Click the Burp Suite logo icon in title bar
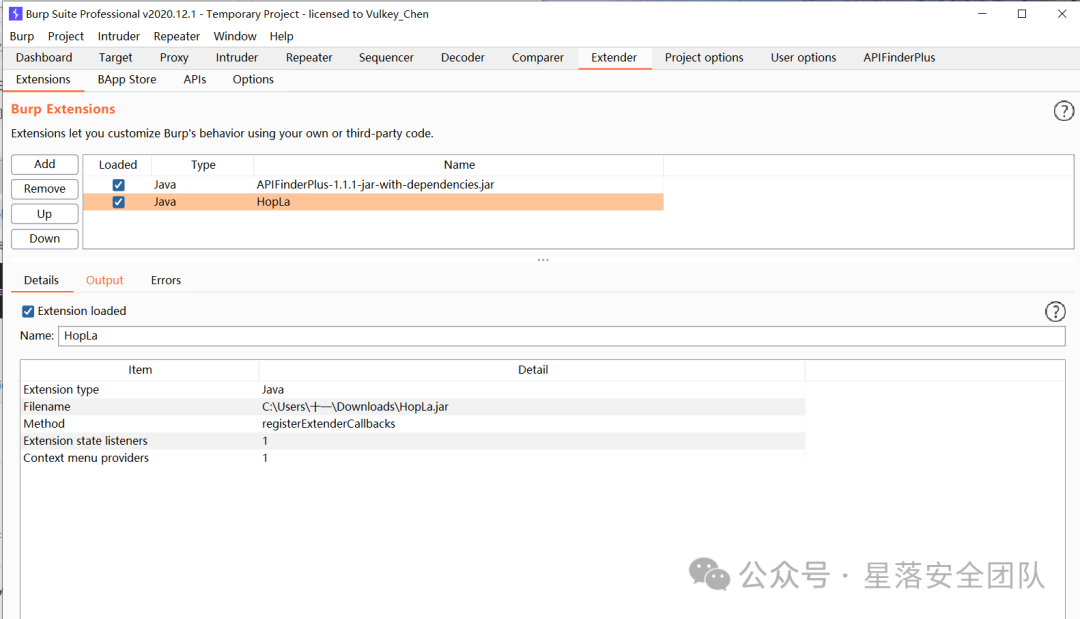Image resolution: width=1080 pixels, height=619 pixels. [x=15, y=14]
